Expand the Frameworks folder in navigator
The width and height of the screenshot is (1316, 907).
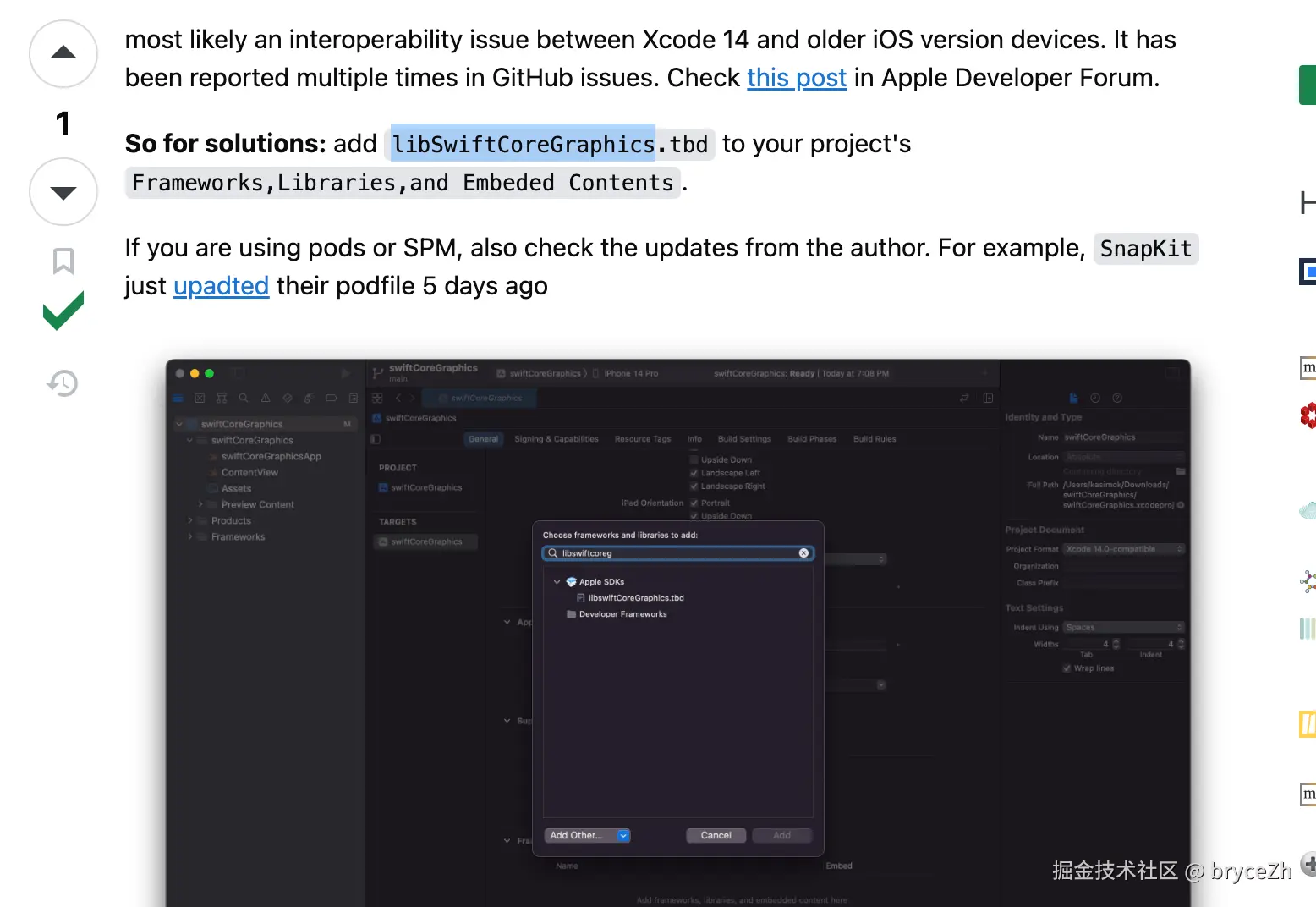[189, 537]
